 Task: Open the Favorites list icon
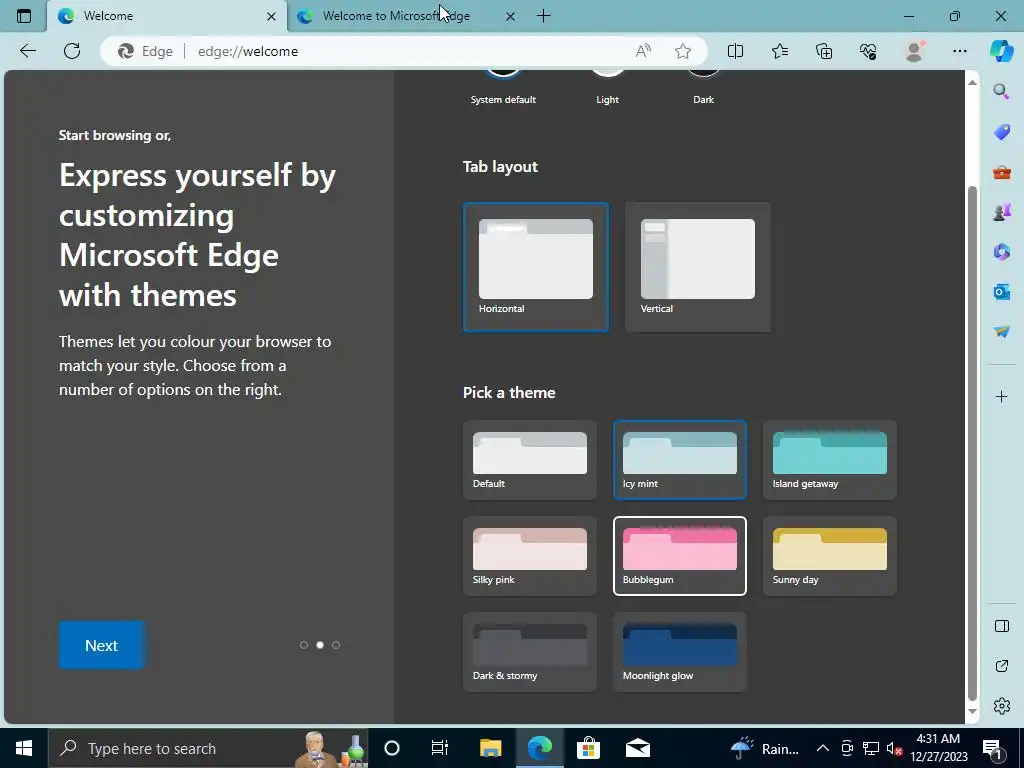780,51
